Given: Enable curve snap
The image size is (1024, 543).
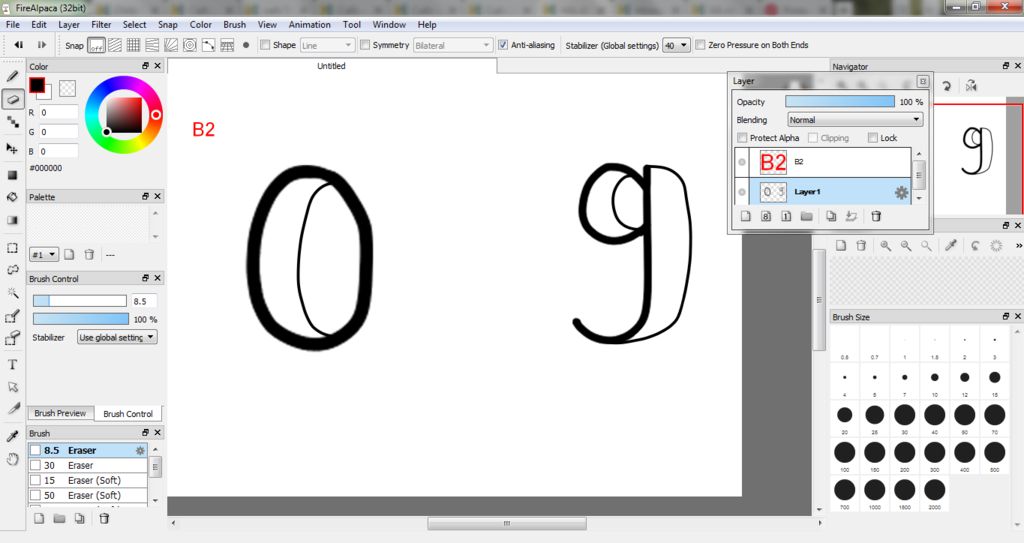Looking at the screenshot, I should [x=209, y=45].
